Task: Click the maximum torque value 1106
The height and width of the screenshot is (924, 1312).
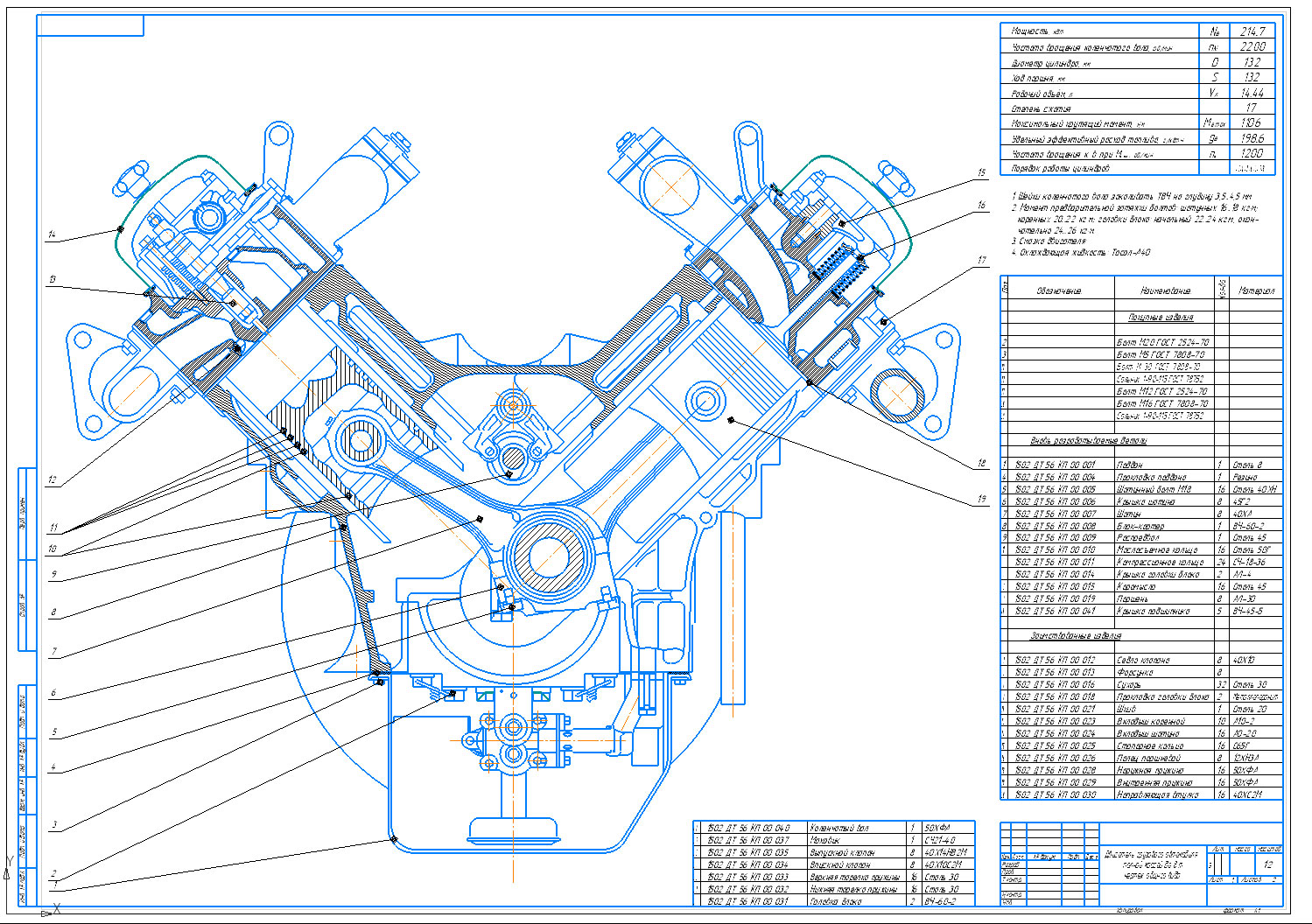Action: click(1252, 123)
